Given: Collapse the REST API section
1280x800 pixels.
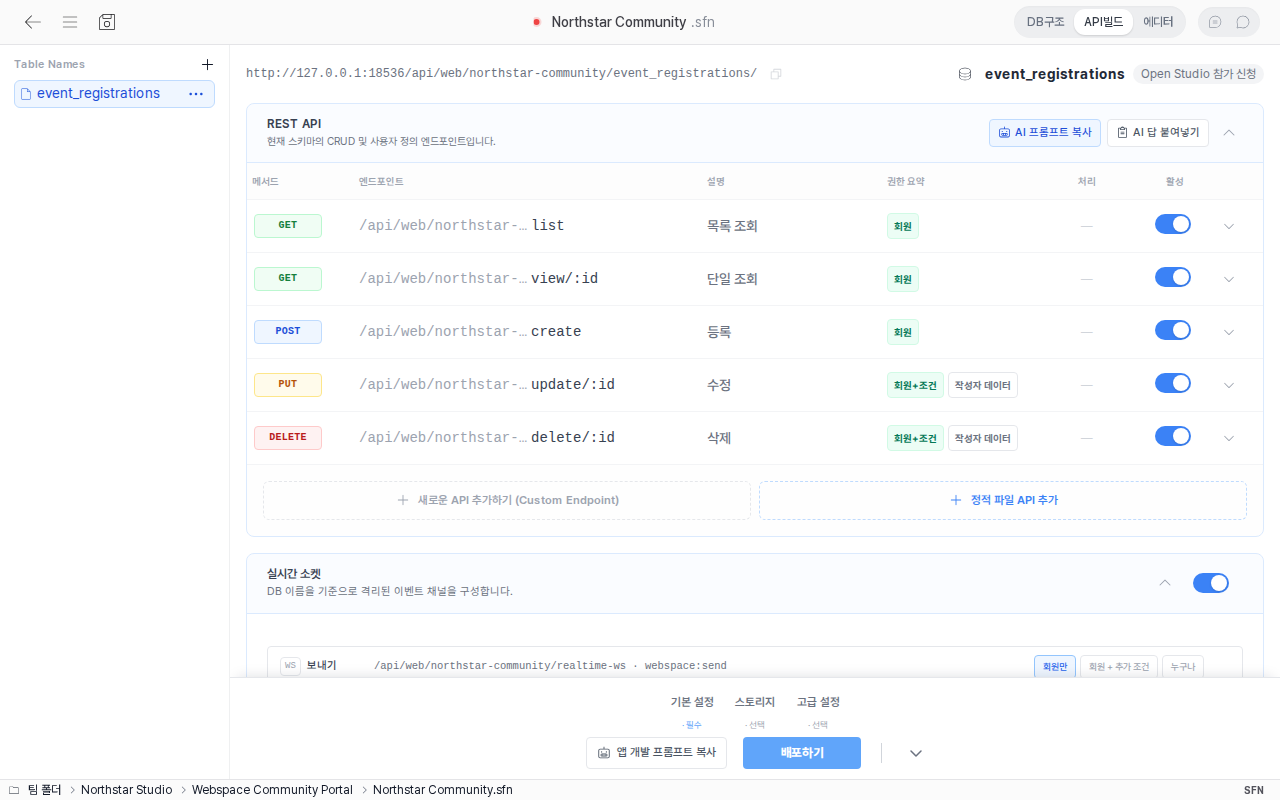Looking at the screenshot, I should pos(1229,132).
